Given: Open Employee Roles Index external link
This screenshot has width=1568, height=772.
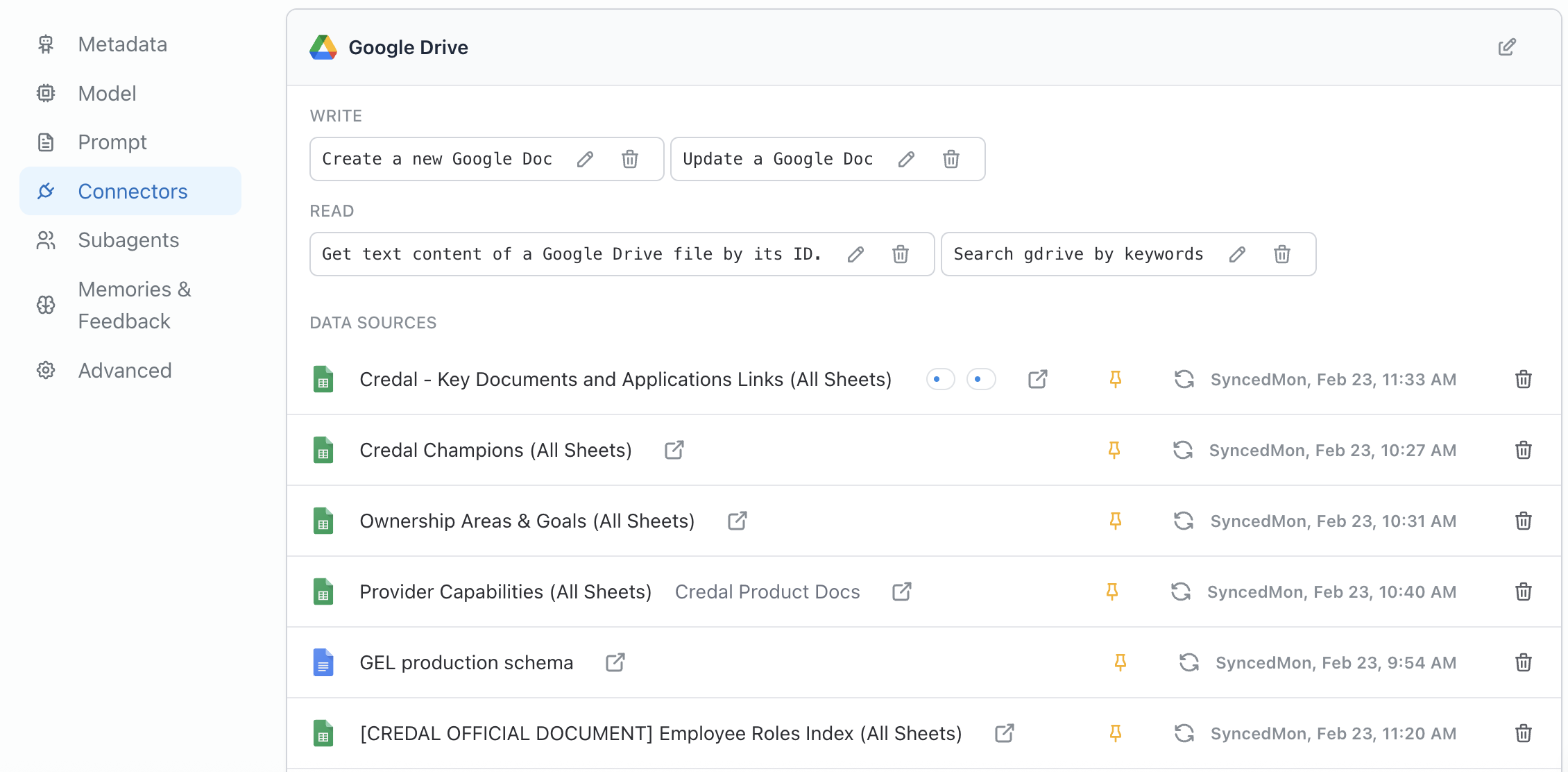Looking at the screenshot, I should point(1004,733).
